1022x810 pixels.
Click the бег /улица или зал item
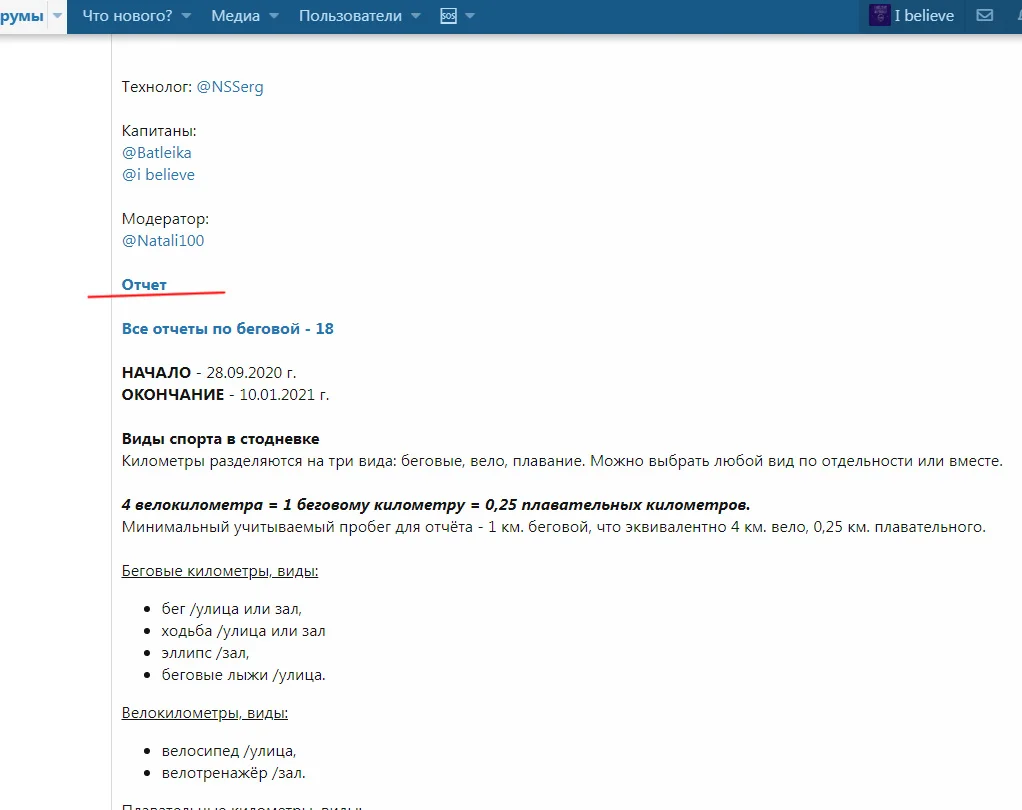[231, 609]
